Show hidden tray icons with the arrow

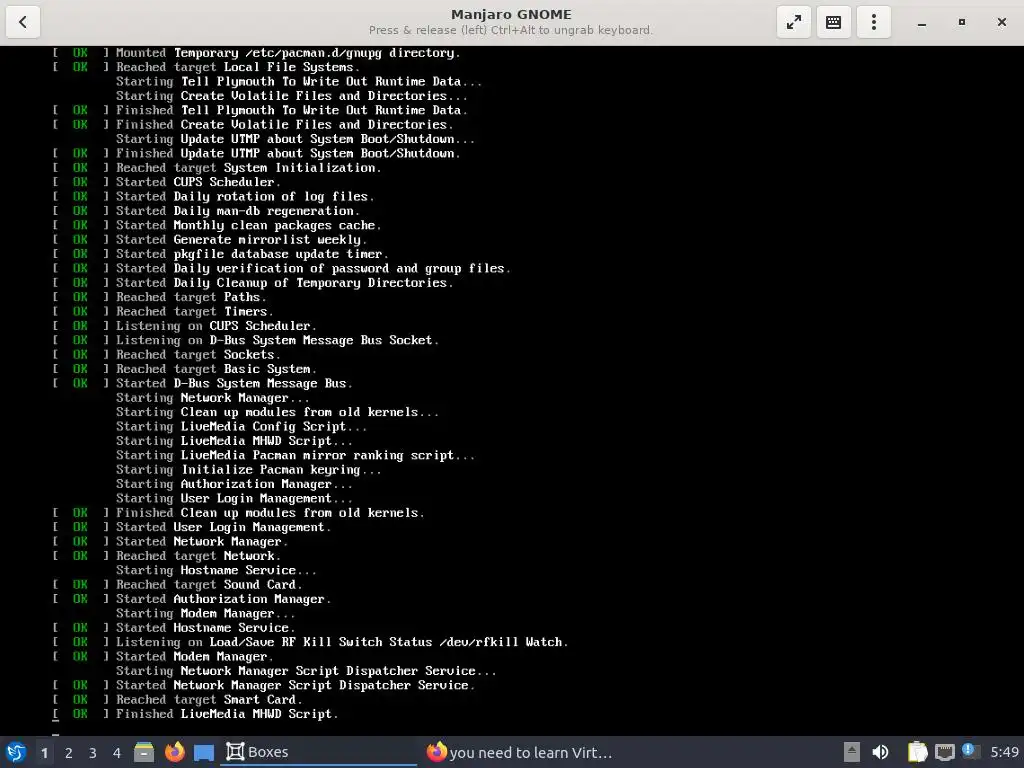[851, 752]
